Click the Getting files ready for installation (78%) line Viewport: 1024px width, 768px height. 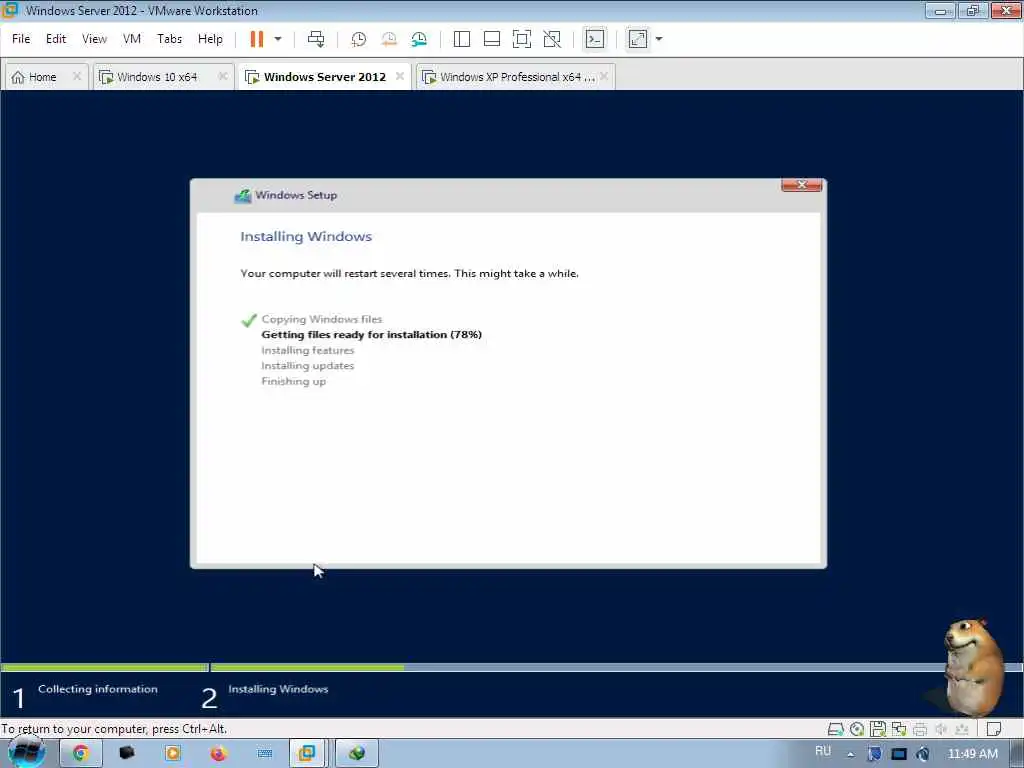pyautogui.click(x=371, y=334)
